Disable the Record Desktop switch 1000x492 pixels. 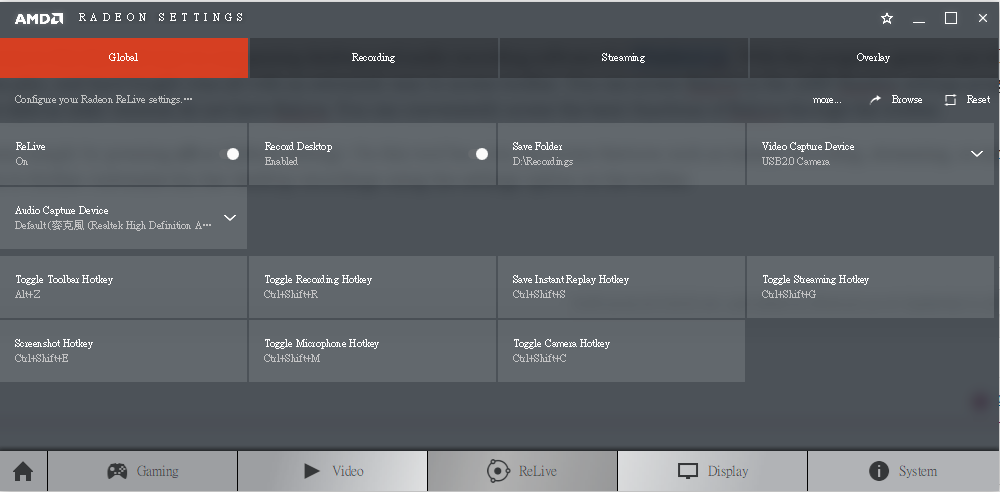coord(478,154)
